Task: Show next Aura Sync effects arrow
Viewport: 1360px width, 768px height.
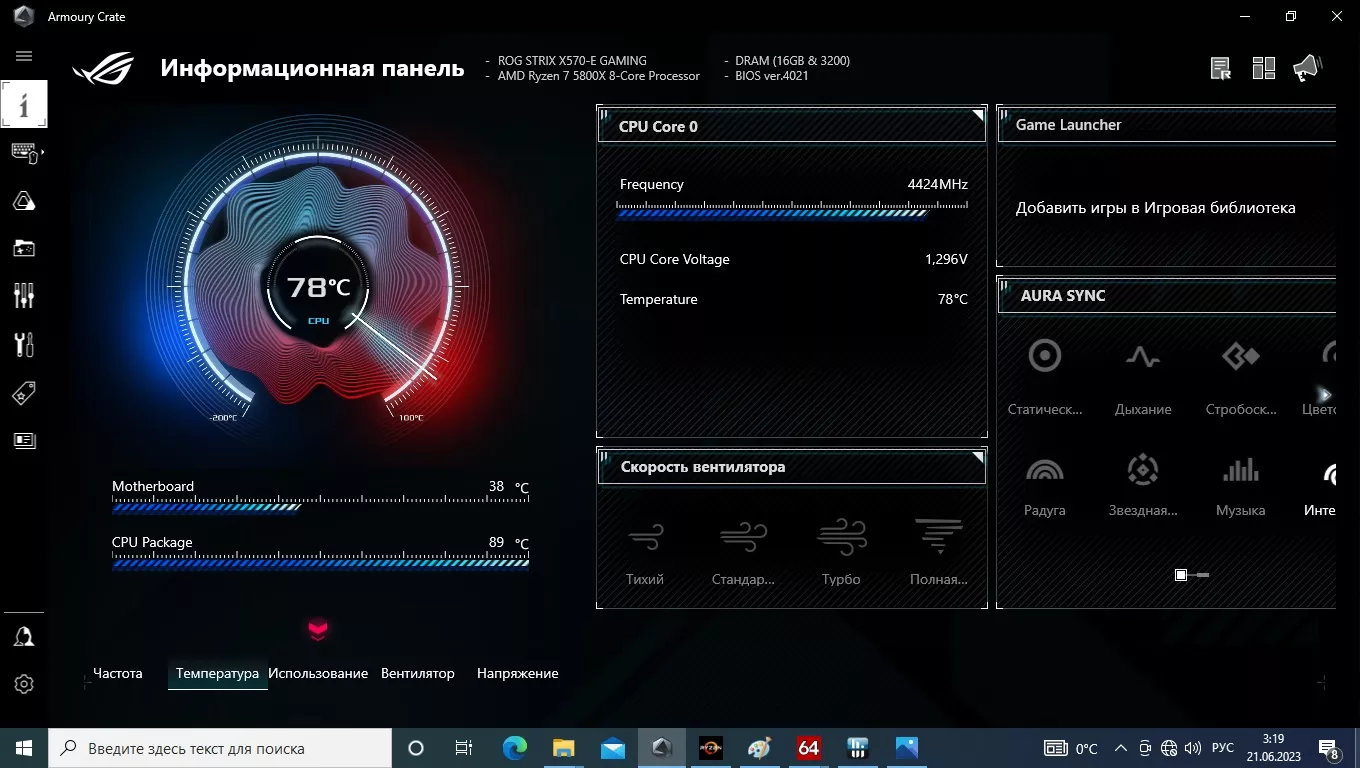Action: [x=1324, y=395]
